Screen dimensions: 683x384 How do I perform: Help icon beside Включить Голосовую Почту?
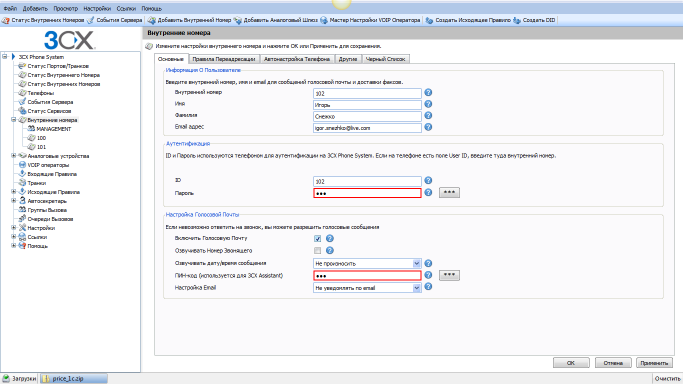click(330, 239)
